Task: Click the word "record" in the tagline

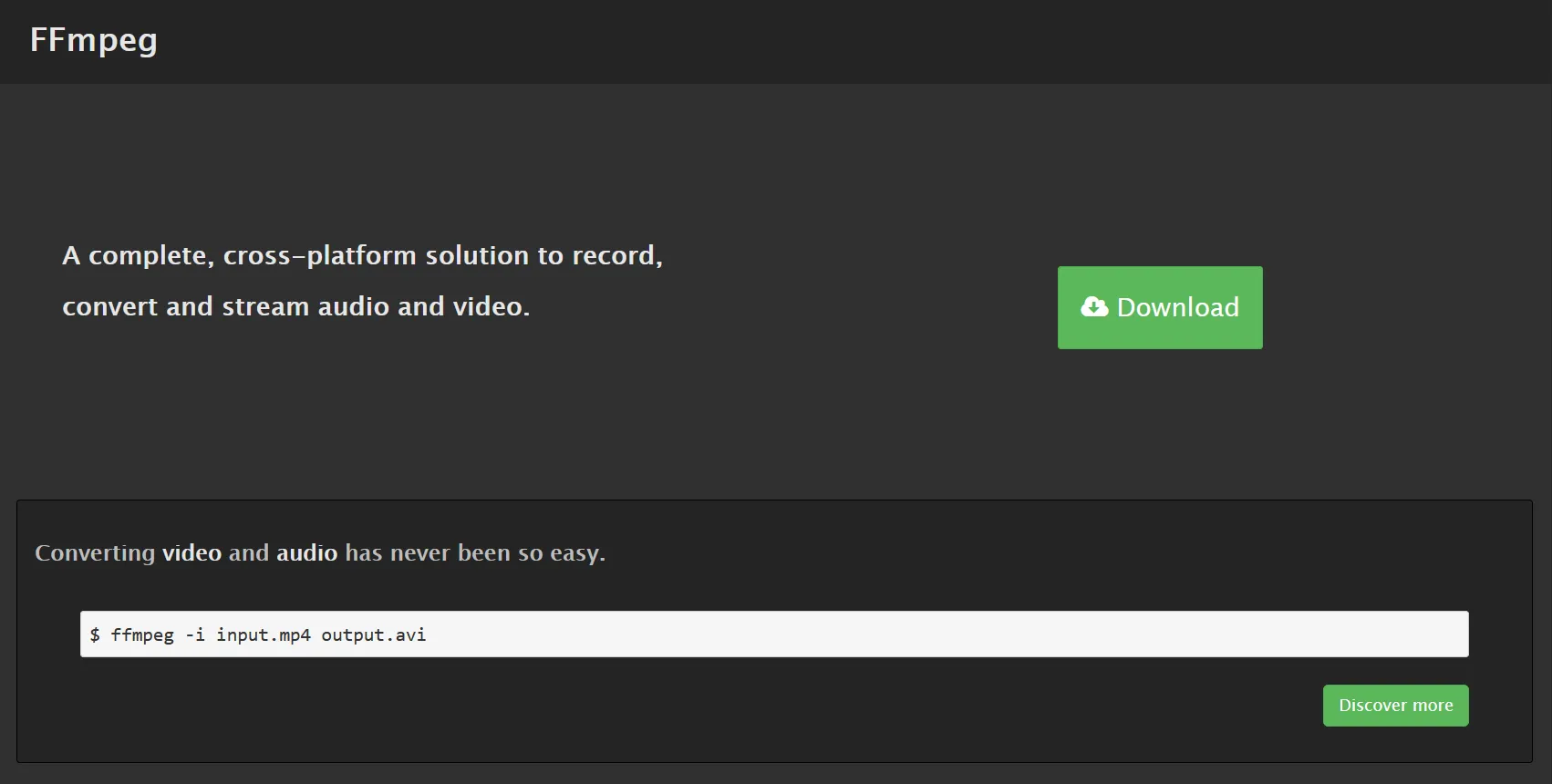Action: tap(614, 256)
